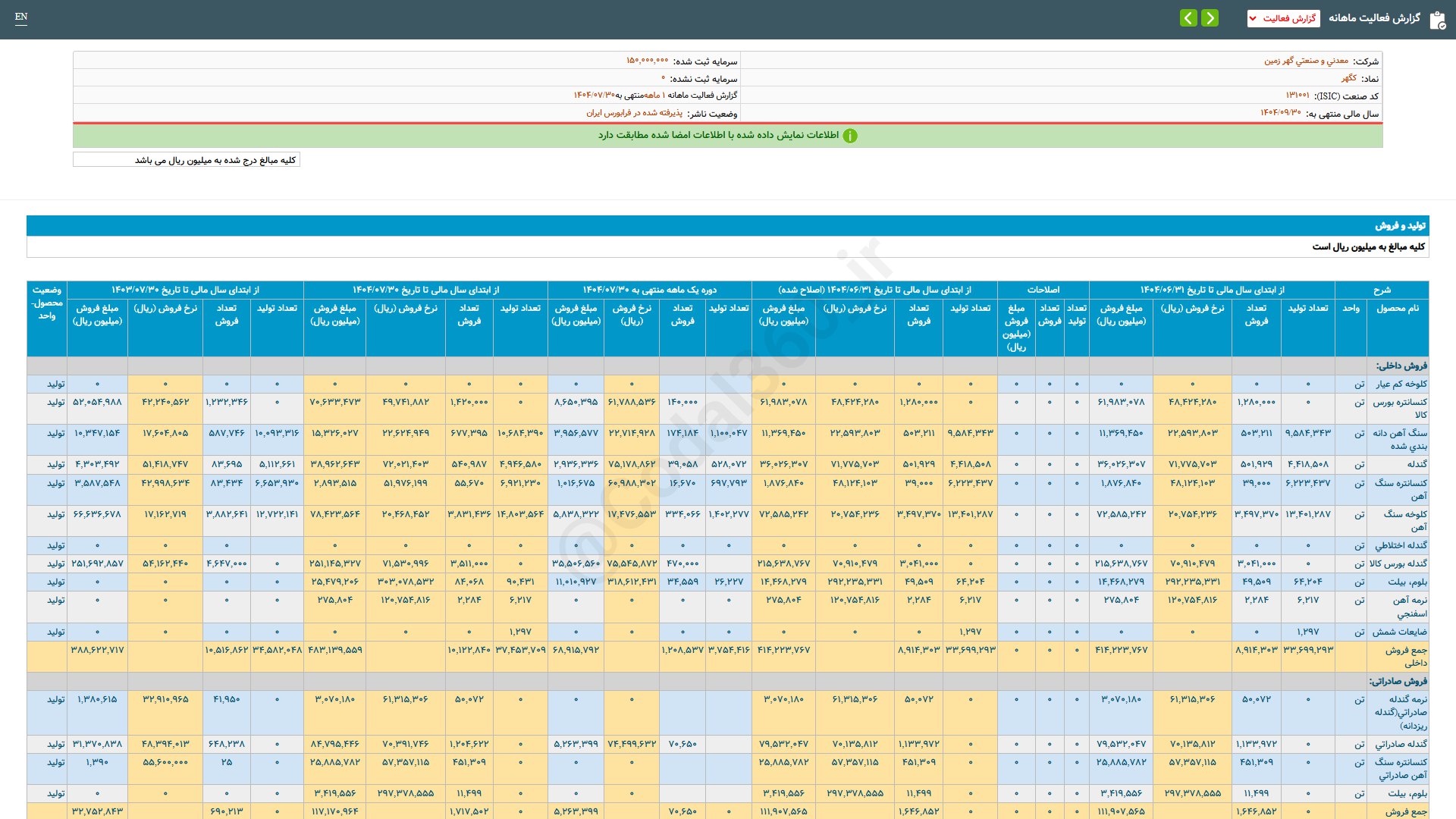Click the گزارش فعالیت ماهانه page title
Image resolution: width=1456 pixels, height=819 pixels.
coord(1374,18)
